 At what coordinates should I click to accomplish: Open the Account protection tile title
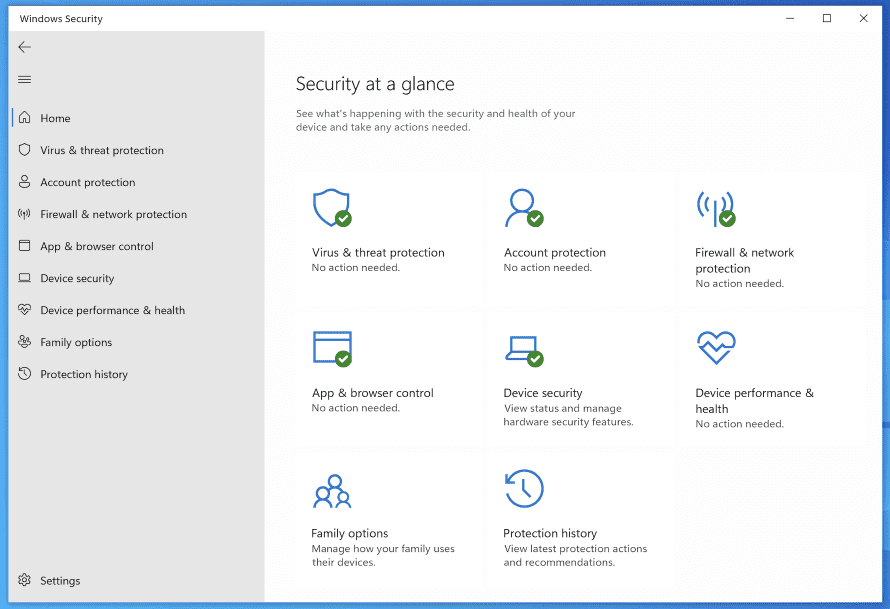tap(555, 253)
